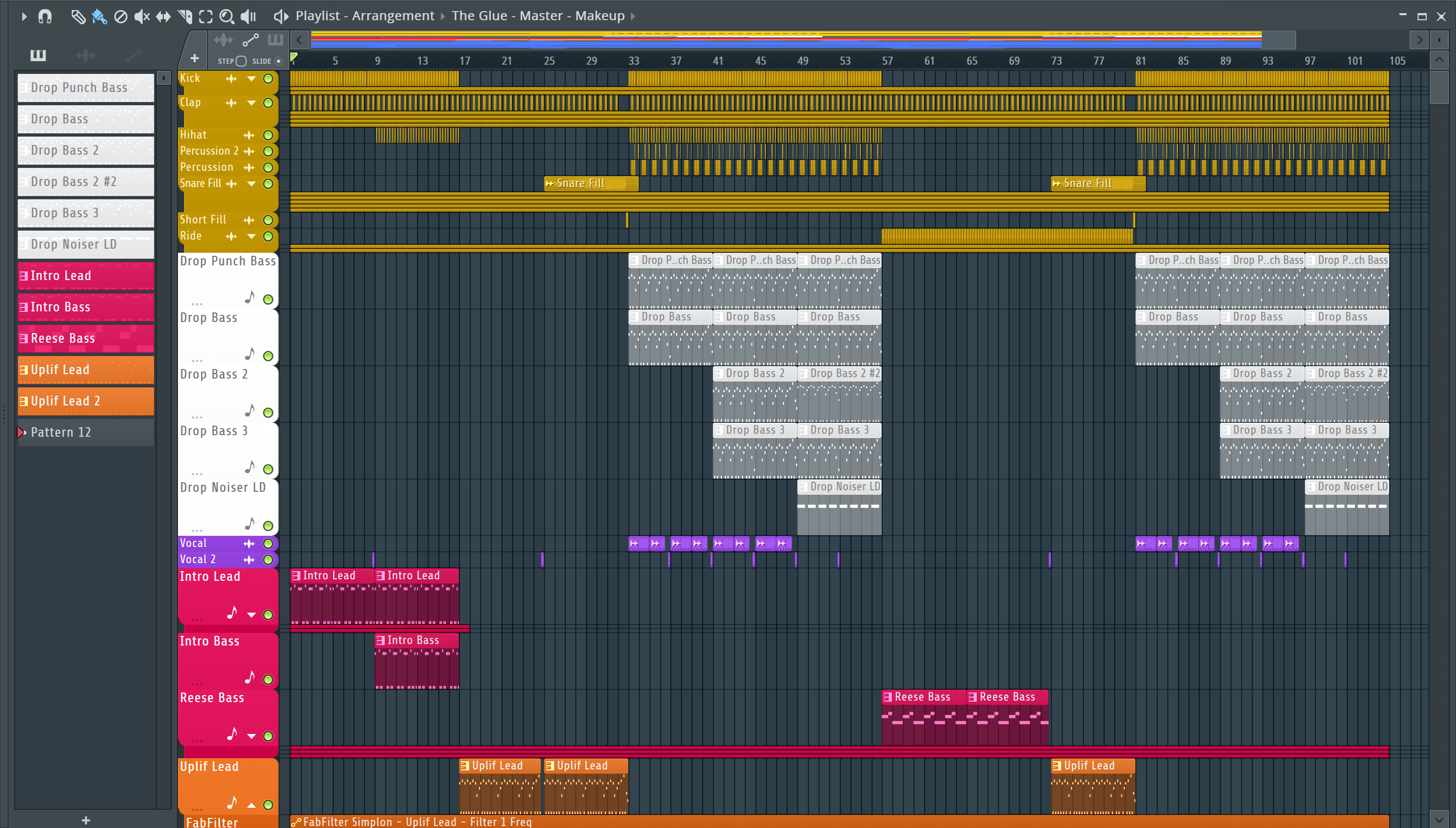1456x828 pixels.
Task: Select the Slip tool
Action: [x=163, y=17]
